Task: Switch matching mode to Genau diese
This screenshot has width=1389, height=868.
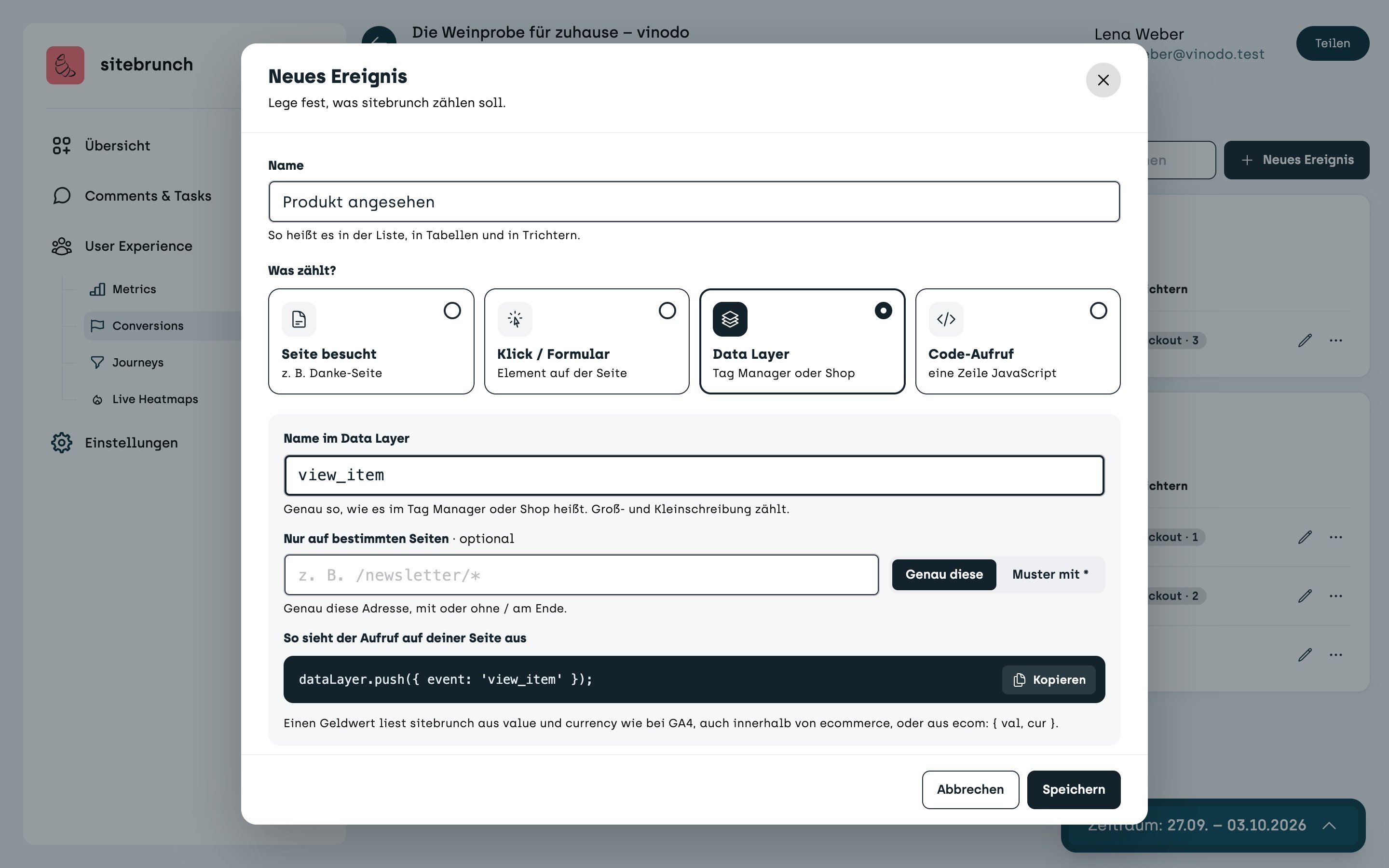Action: coord(944,575)
